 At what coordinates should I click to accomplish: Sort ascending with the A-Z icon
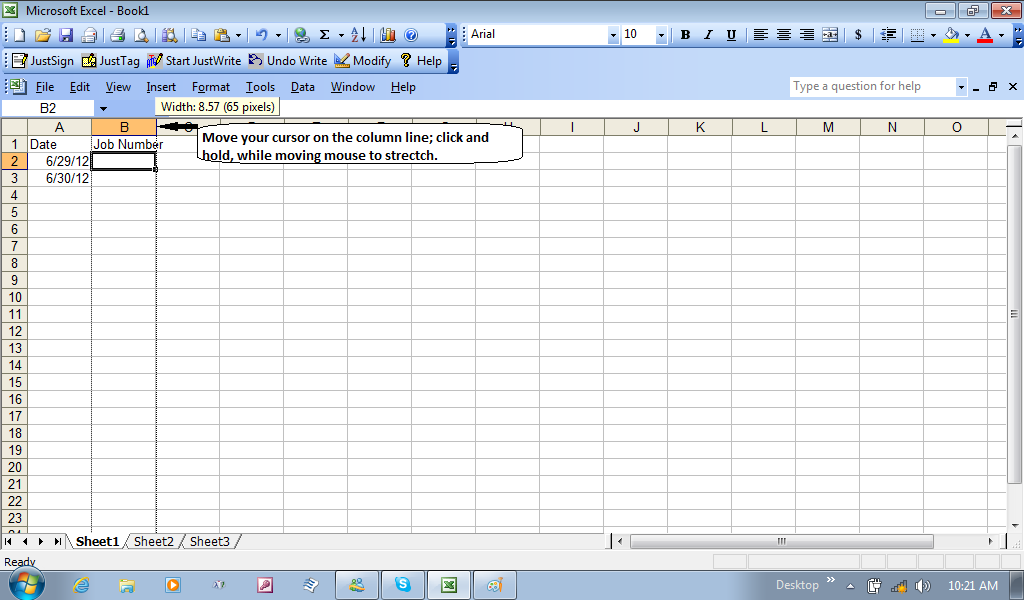click(360, 35)
